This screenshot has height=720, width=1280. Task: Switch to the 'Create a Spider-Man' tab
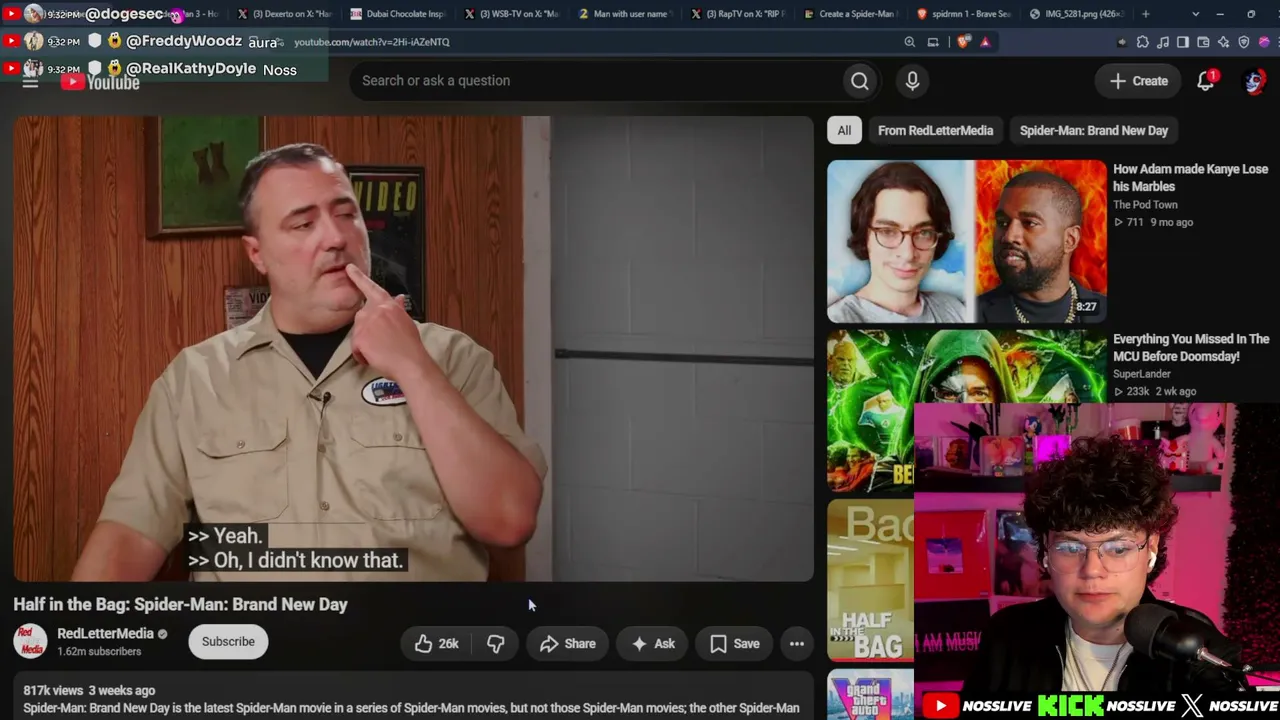point(853,14)
